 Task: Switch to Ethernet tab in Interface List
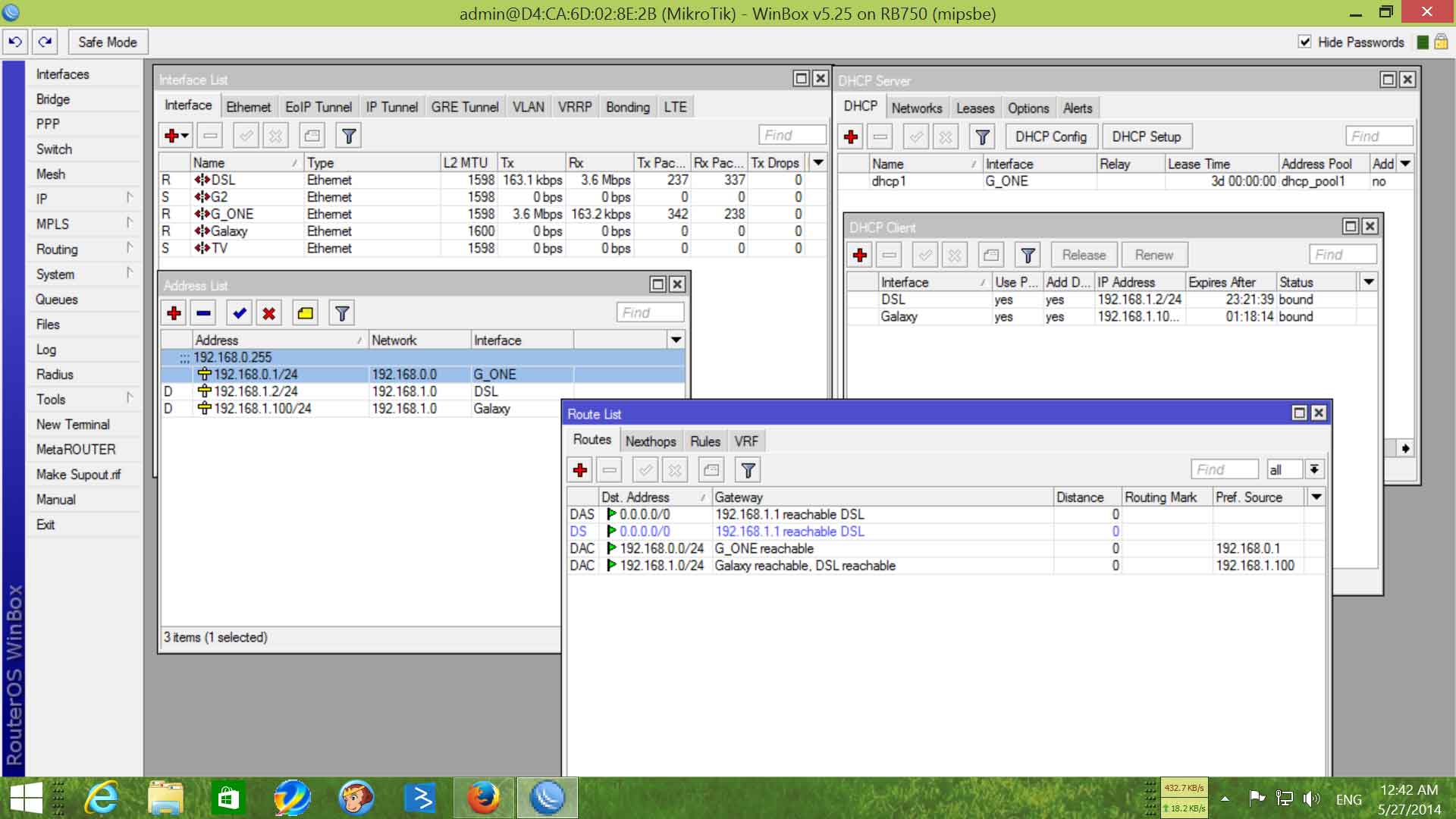point(248,107)
